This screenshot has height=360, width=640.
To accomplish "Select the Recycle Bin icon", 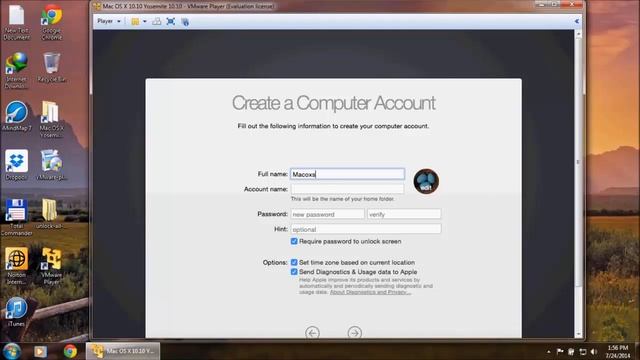I will [x=51, y=68].
